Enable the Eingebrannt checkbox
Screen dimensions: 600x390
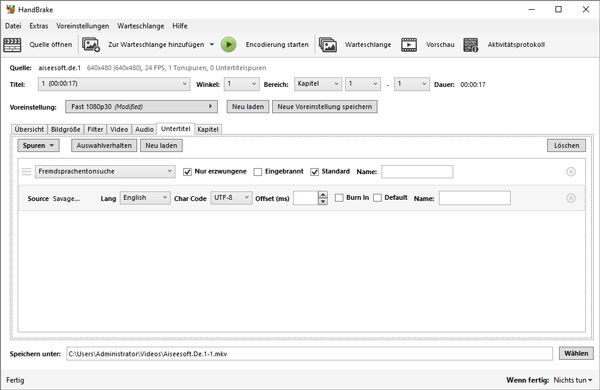pos(258,172)
